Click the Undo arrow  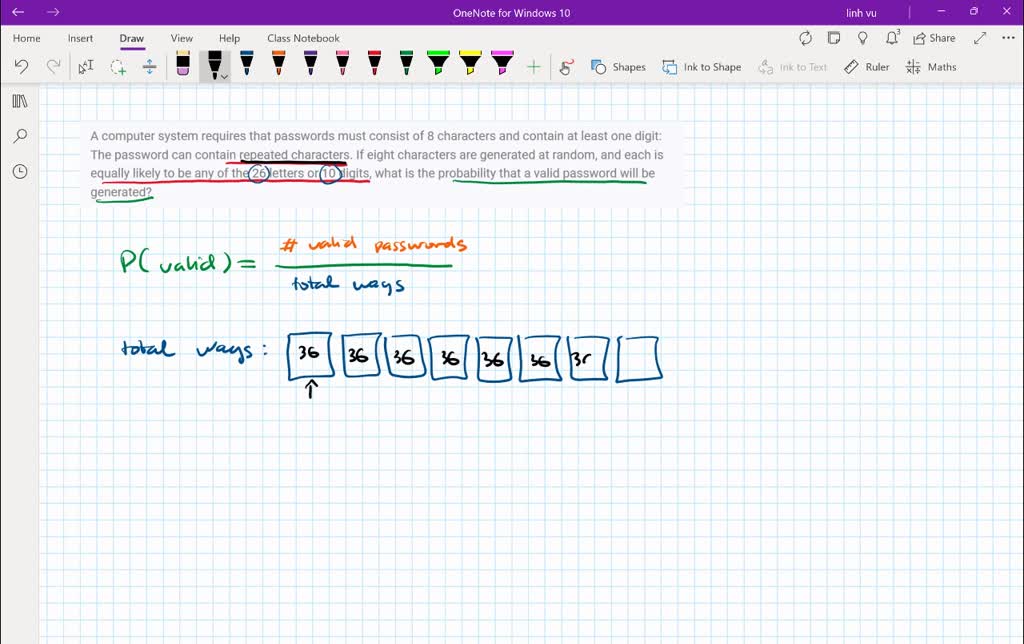(21, 67)
